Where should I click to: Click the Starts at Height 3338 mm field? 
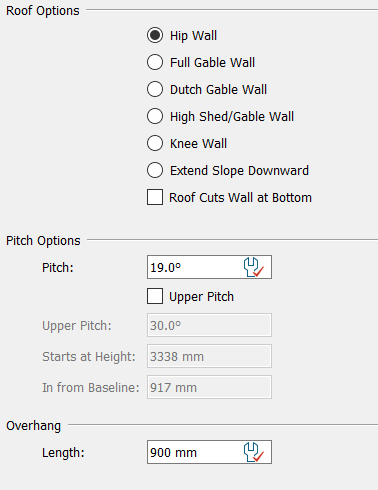(x=209, y=356)
